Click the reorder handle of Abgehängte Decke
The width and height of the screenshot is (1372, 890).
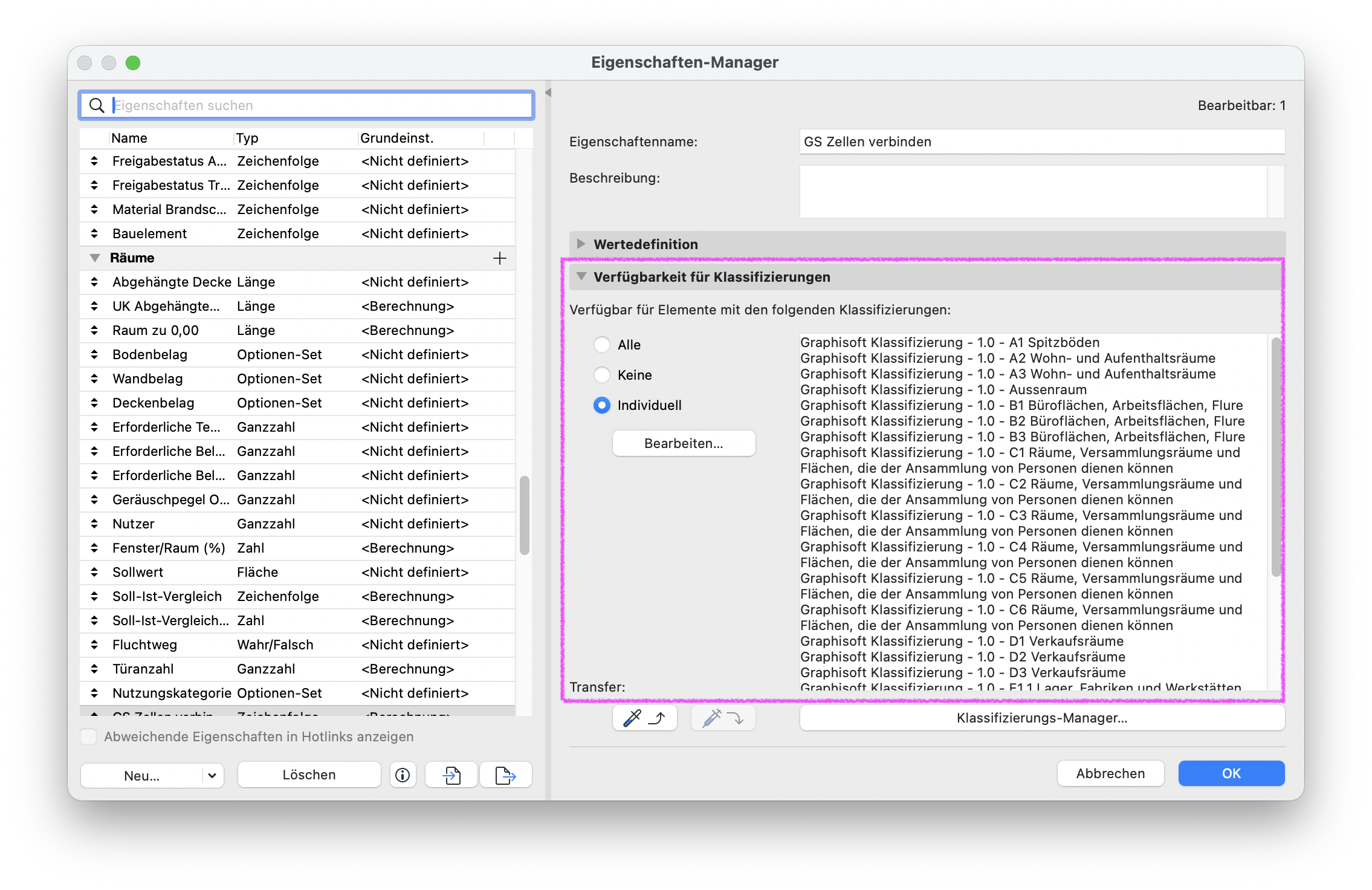tap(94, 282)
